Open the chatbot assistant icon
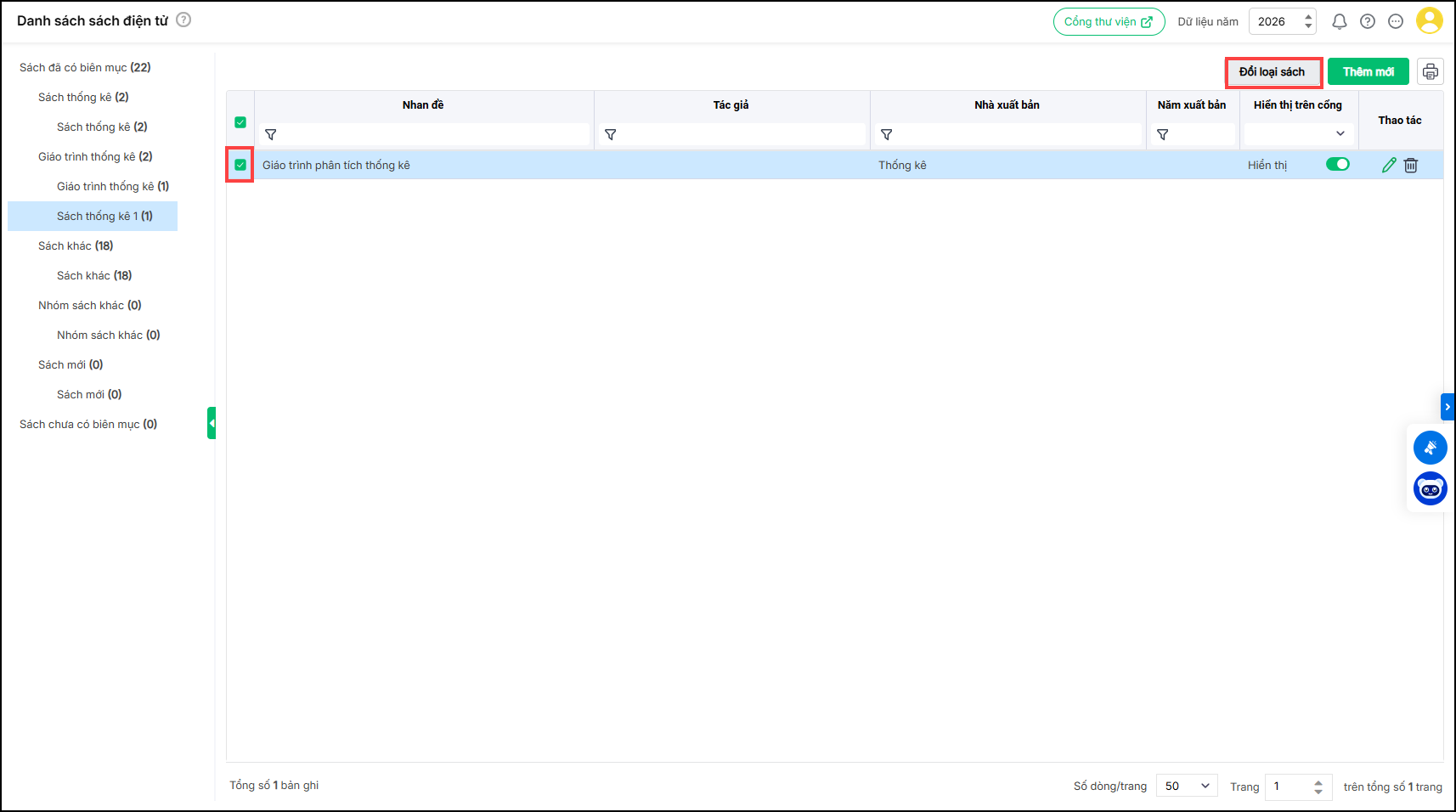 tap(1430, 488)
